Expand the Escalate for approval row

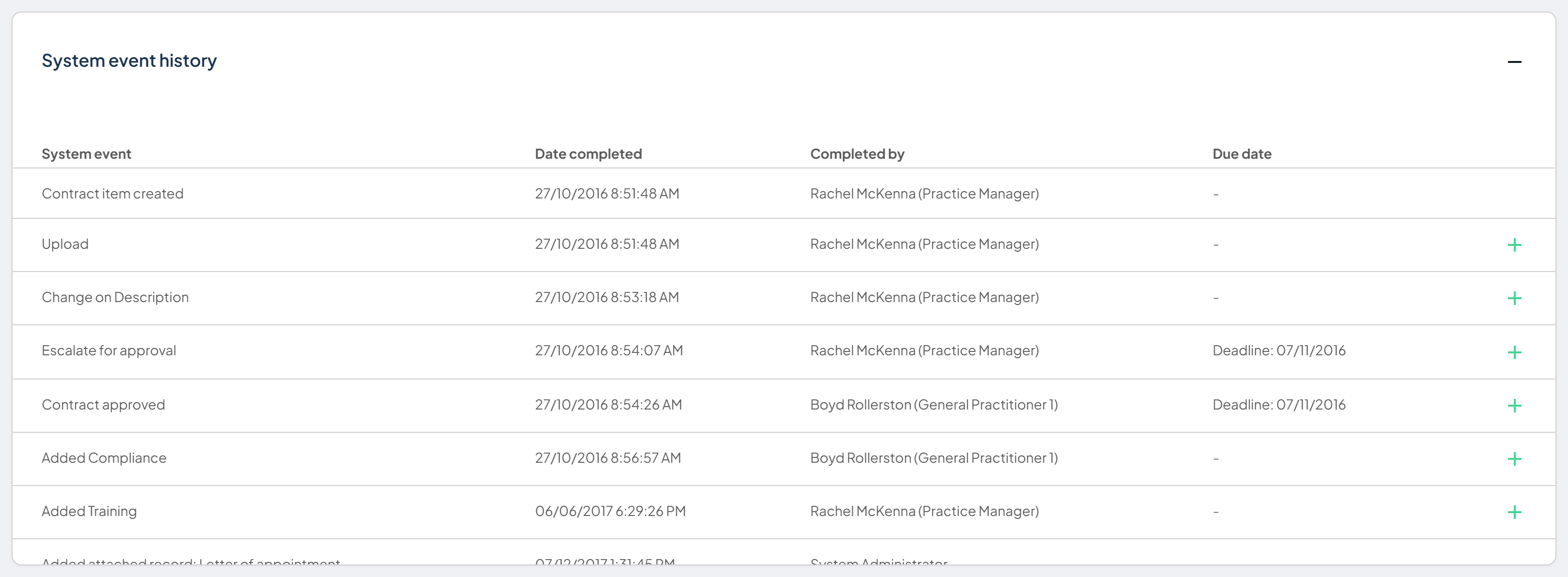[x=1514, y=352]
